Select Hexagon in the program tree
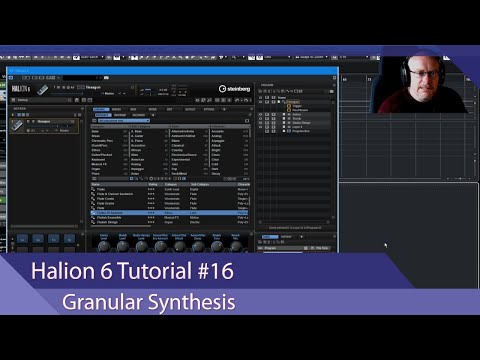Screen dimensions: 480x360 (x=293, y=102)
